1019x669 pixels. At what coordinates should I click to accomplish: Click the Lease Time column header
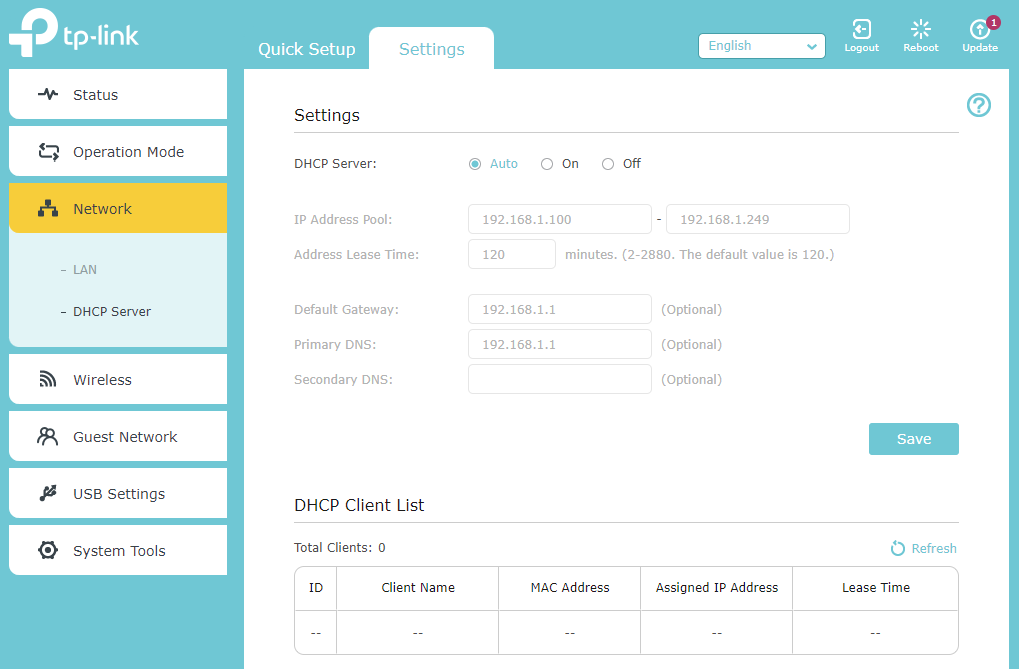click(x=876, y=588)
